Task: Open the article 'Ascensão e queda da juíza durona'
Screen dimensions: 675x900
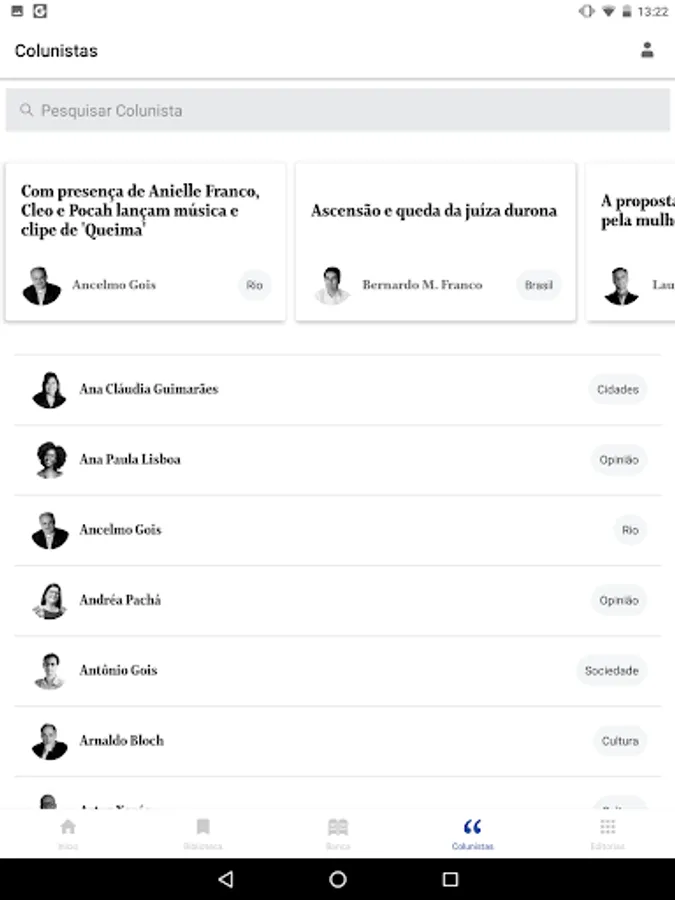Action: [434, 211]
